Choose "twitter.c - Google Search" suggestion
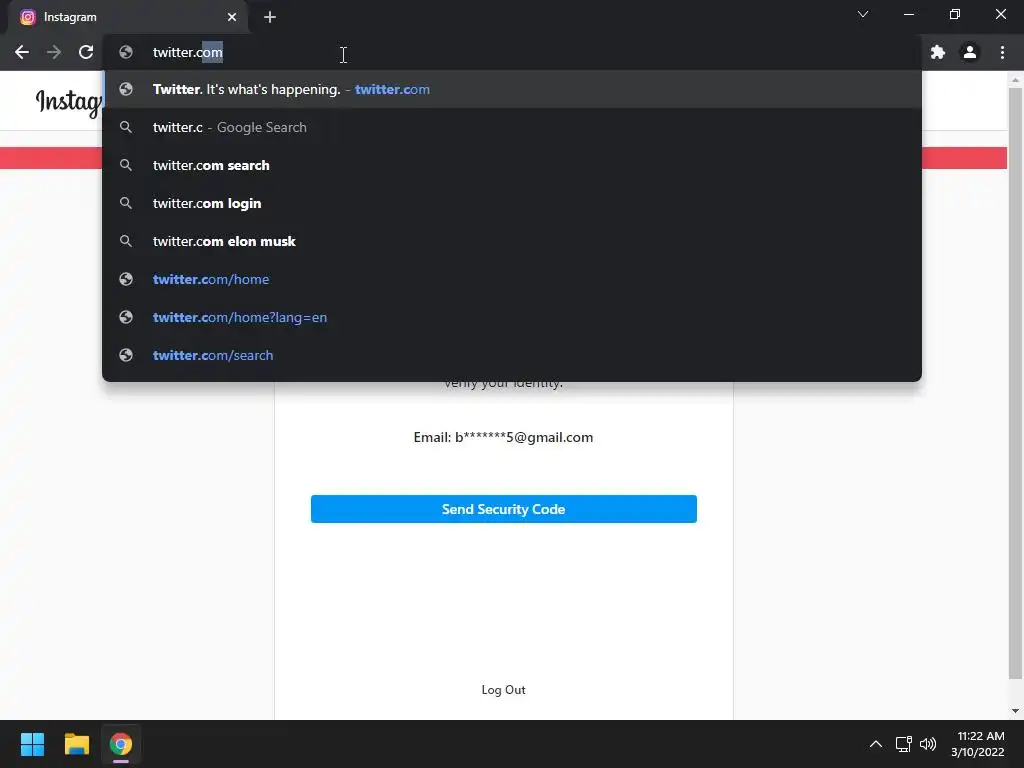Screen dimensions: 1024x768 [x=512, y=127]
